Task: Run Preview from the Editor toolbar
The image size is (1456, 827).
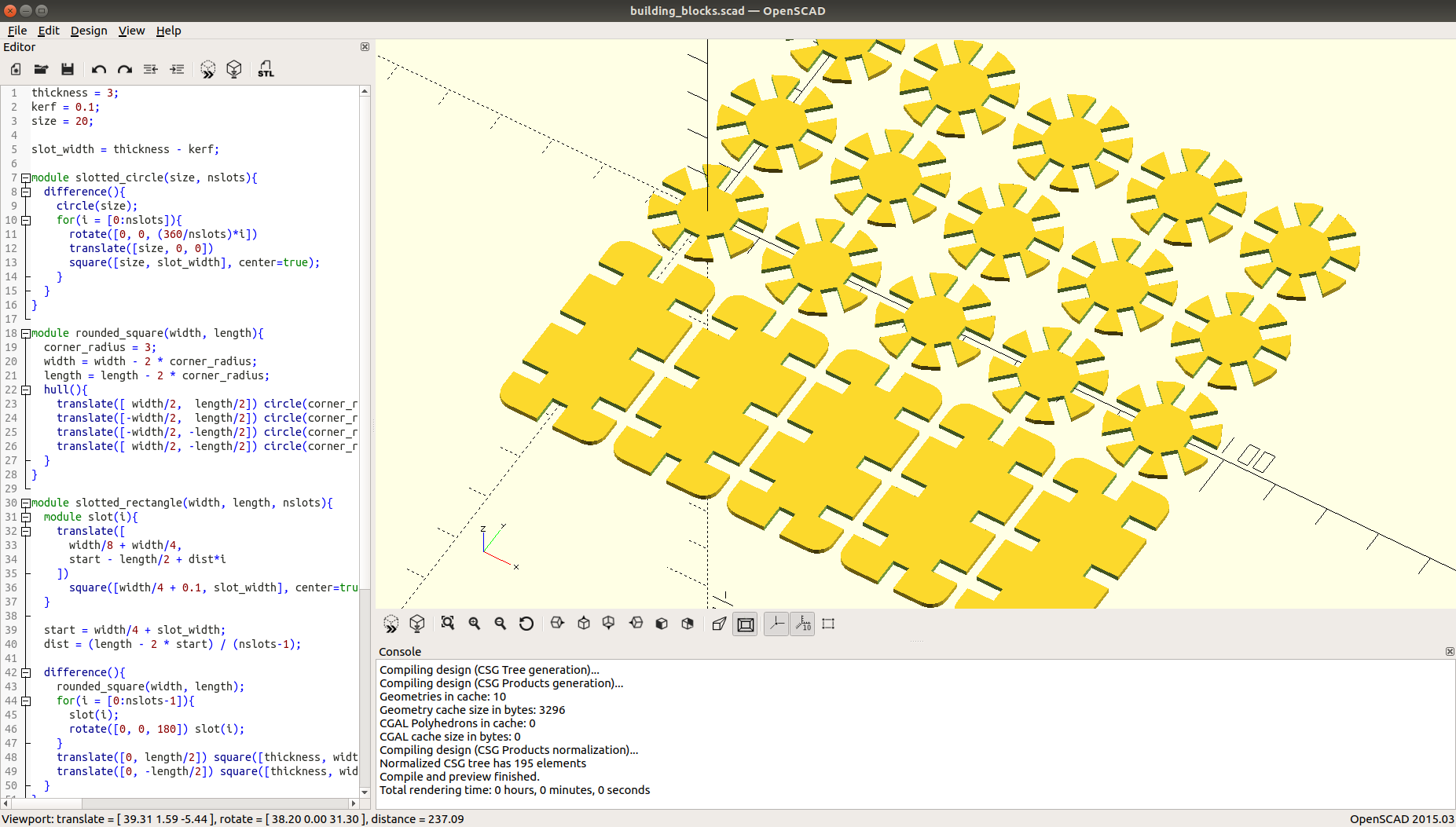Action: click(x=207, y=69)
